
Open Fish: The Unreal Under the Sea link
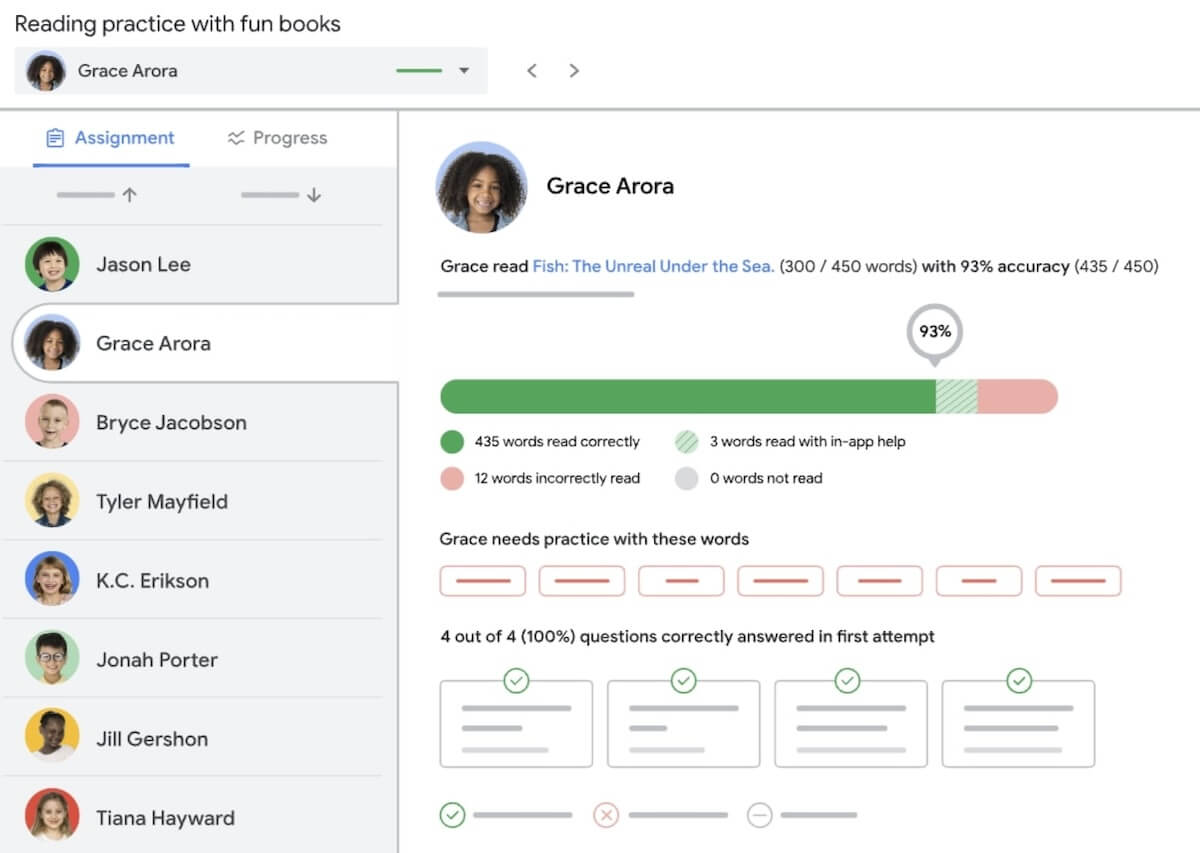click(653, 267)
